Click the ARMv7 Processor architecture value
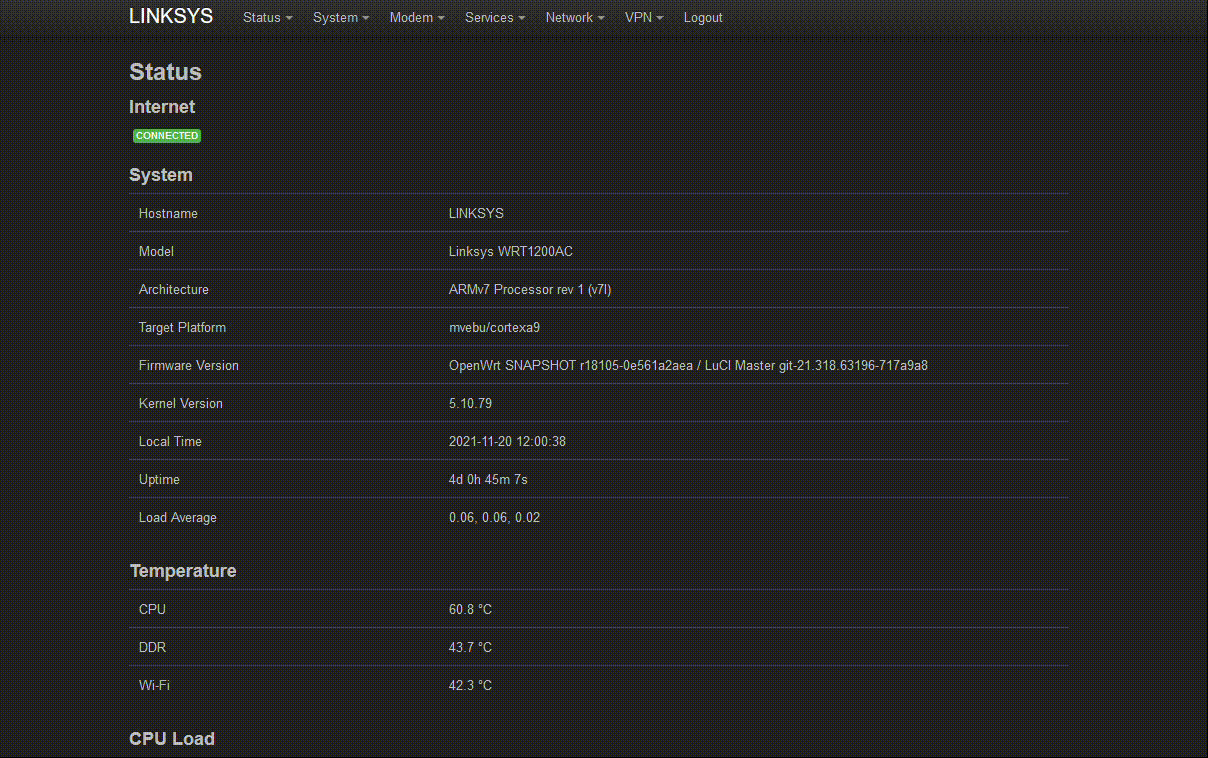 [x=530, y=289]
